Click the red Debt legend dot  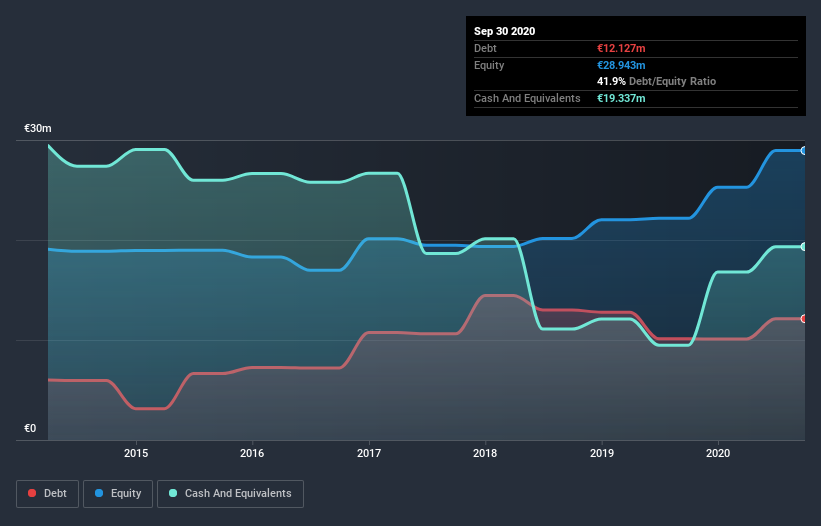click(32, 493)
